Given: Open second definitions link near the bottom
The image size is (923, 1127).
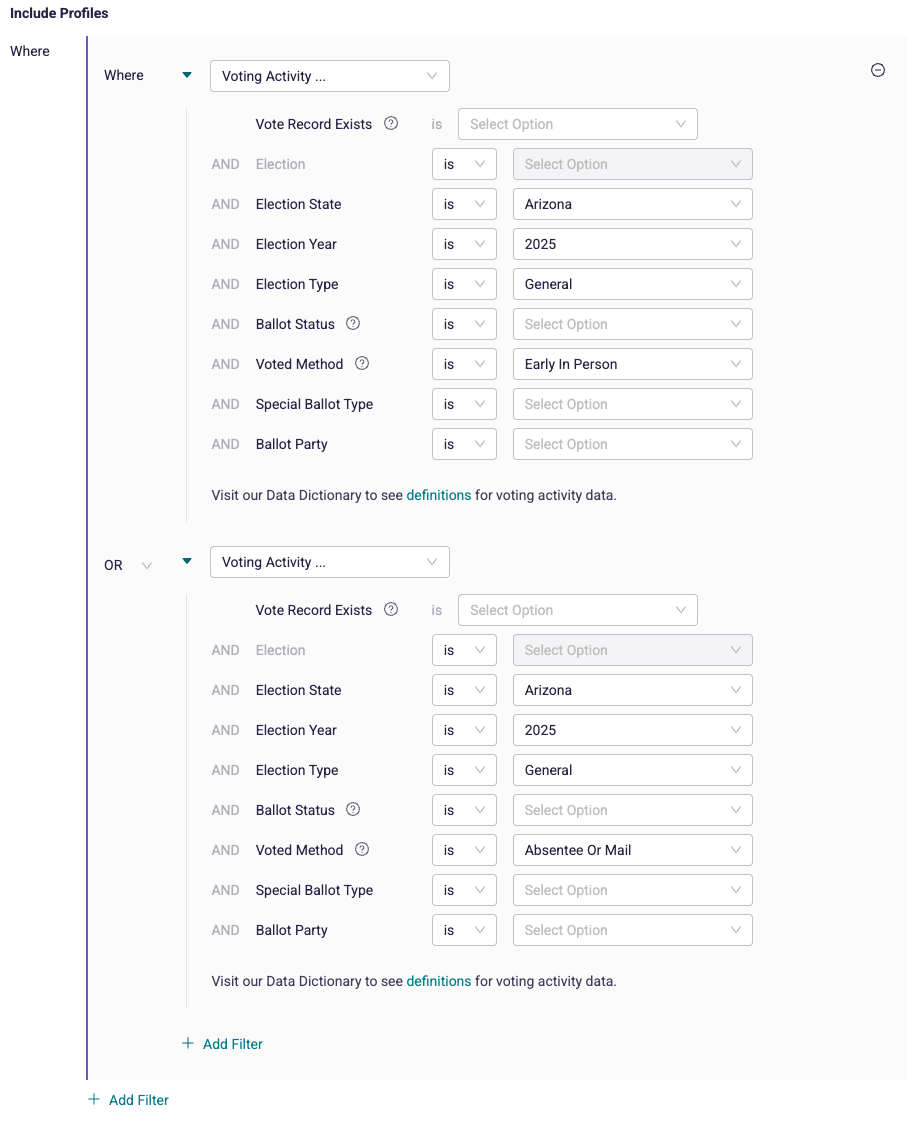Looking at the screenshot, I should (x=438, y=981).
